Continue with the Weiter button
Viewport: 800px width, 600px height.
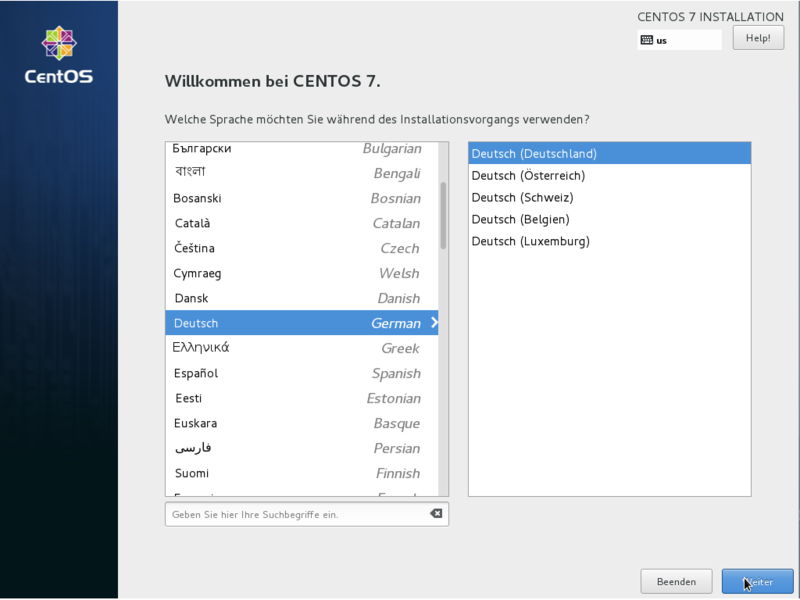coord(758,582)
